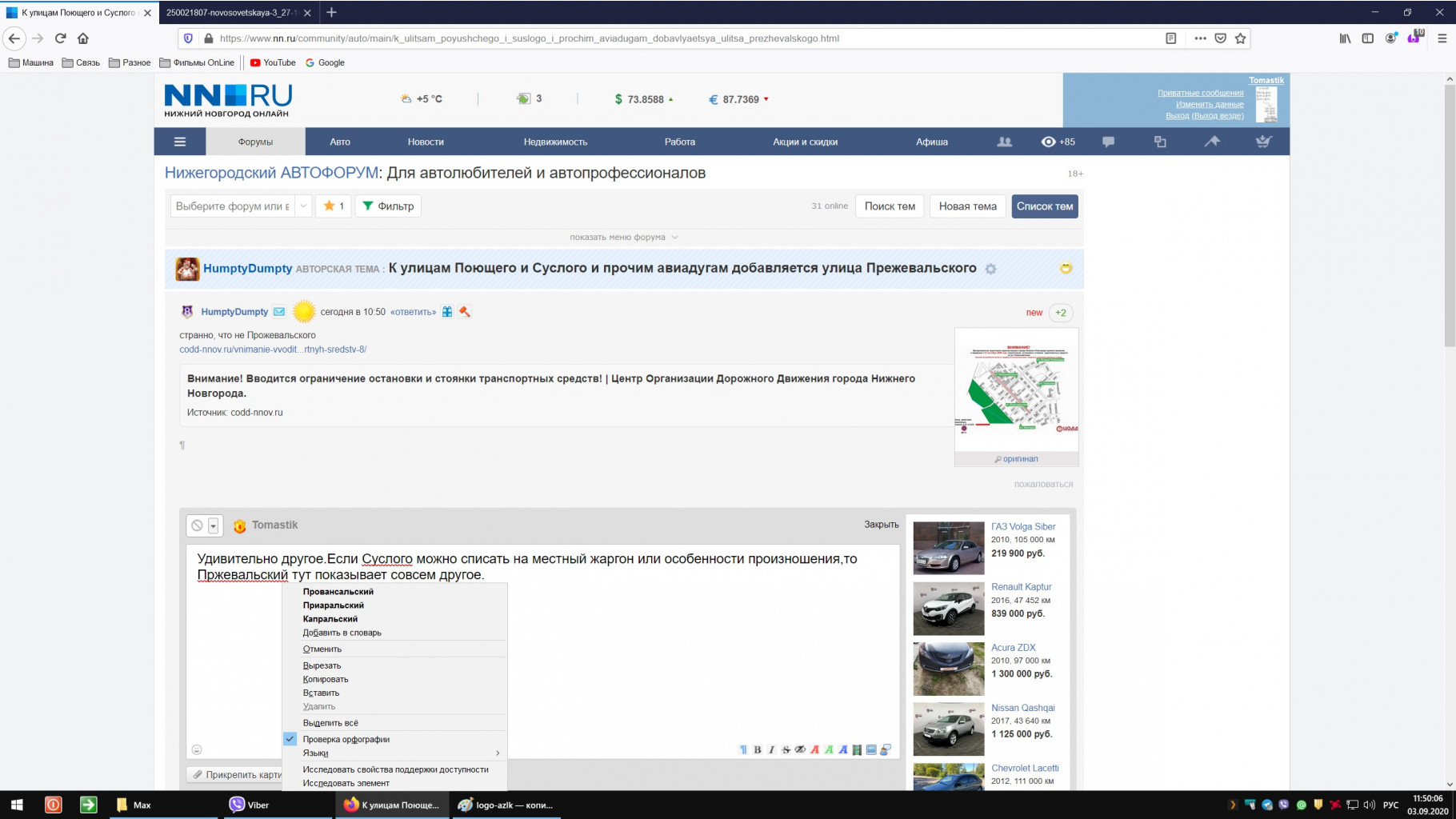
Task: Open the traffic map thumbnail in post
Action: click(x=1016, y=390)
